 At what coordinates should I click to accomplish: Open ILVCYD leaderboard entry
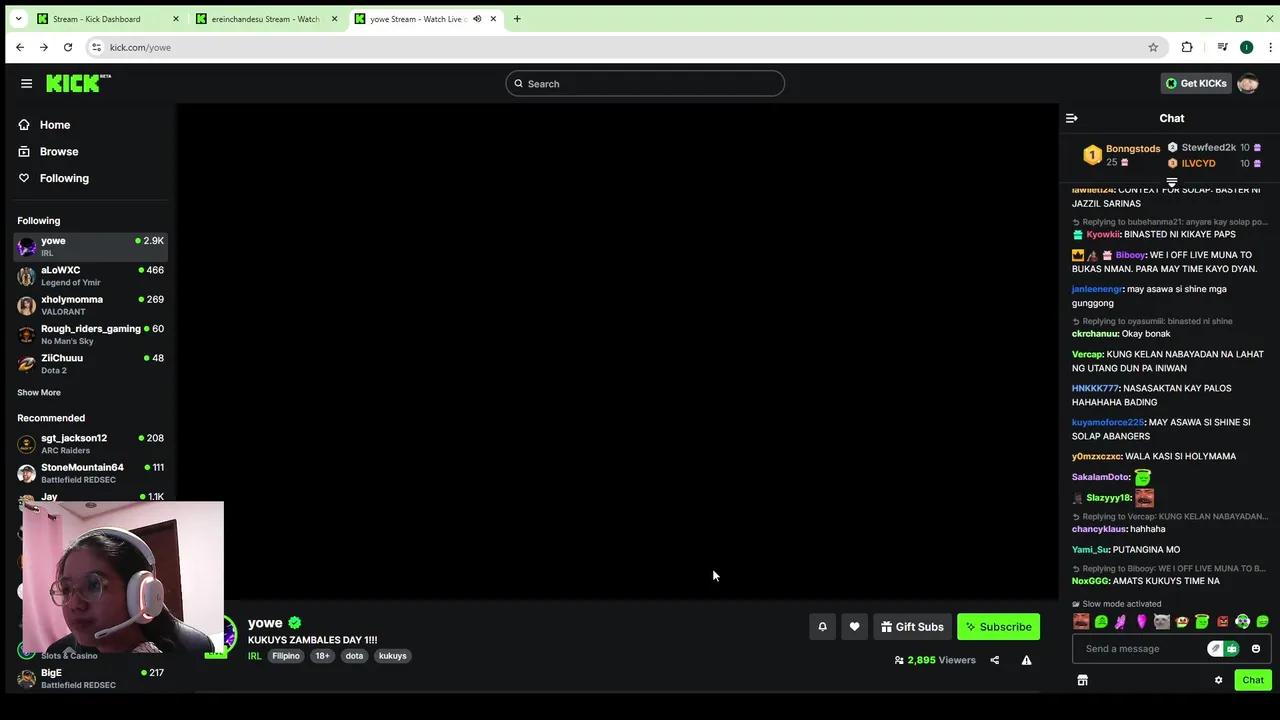click(x=1215, y=163)
